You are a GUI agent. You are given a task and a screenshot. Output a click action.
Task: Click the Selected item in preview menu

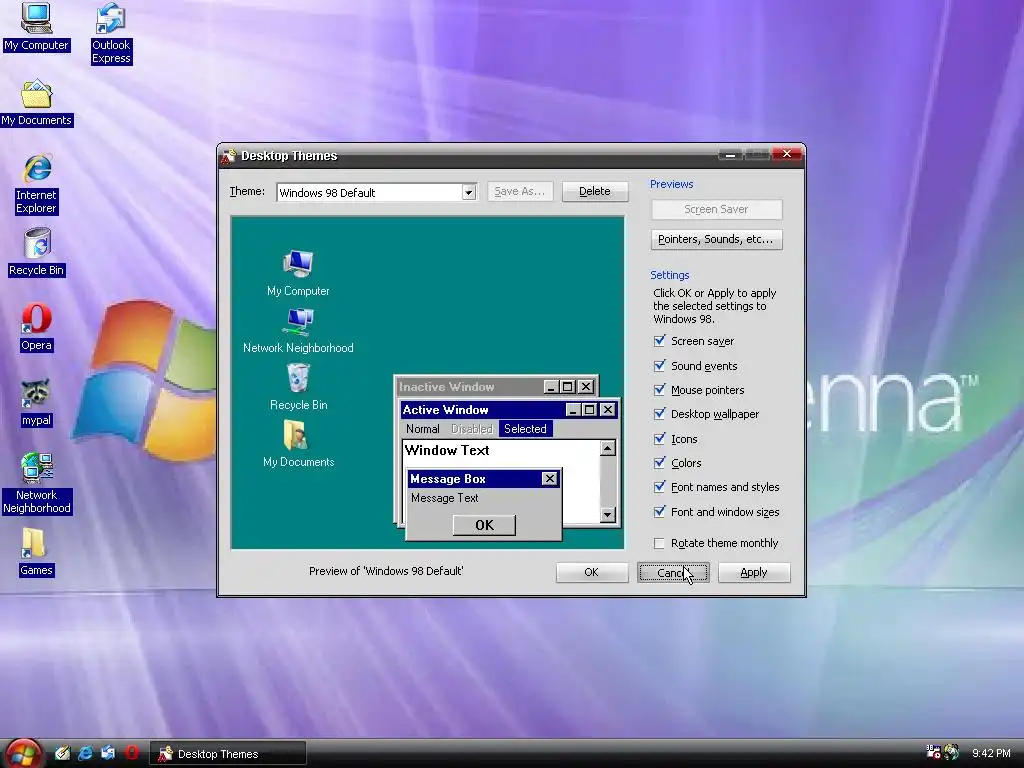(x=525, y=429)
